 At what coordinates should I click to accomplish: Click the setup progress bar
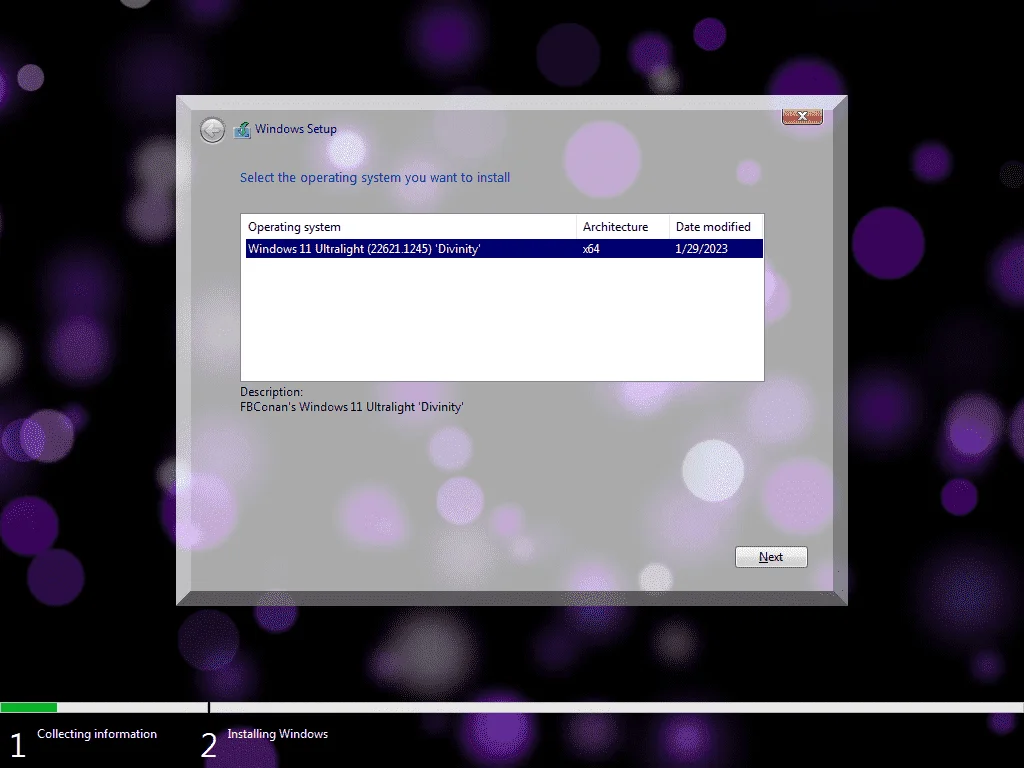point(512,707)
